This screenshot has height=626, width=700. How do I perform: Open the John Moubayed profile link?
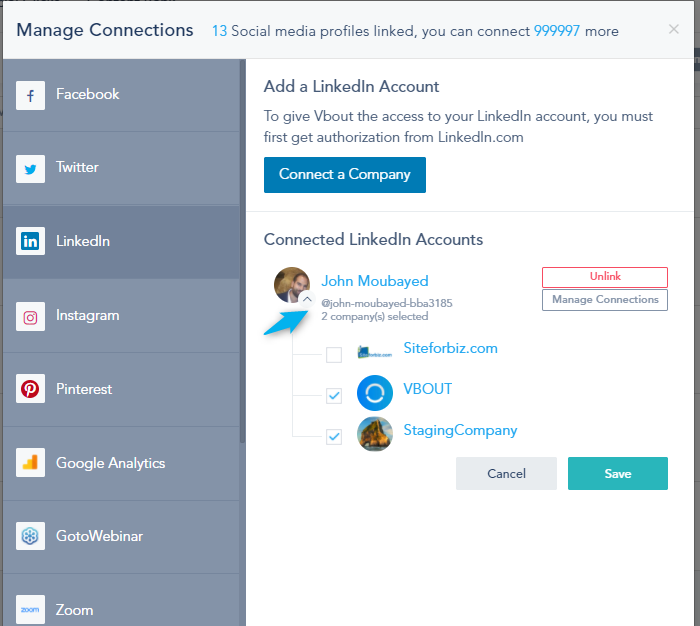[x=375, y=281]
